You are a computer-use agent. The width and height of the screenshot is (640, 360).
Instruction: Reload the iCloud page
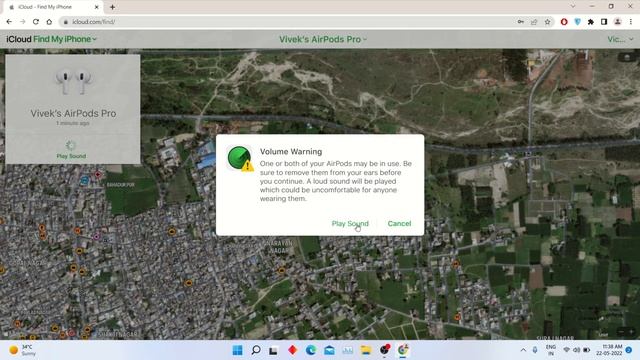point(36,22)
